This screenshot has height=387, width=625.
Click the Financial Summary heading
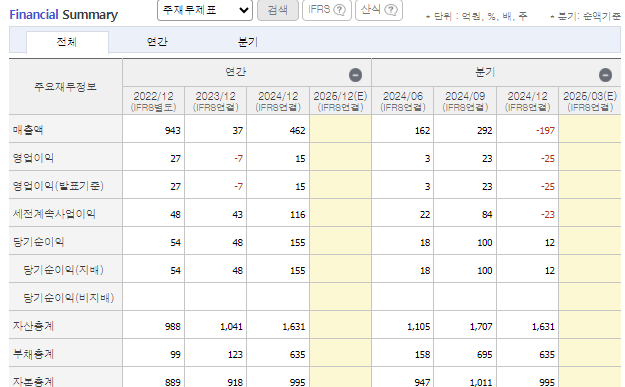pos(64,15)
